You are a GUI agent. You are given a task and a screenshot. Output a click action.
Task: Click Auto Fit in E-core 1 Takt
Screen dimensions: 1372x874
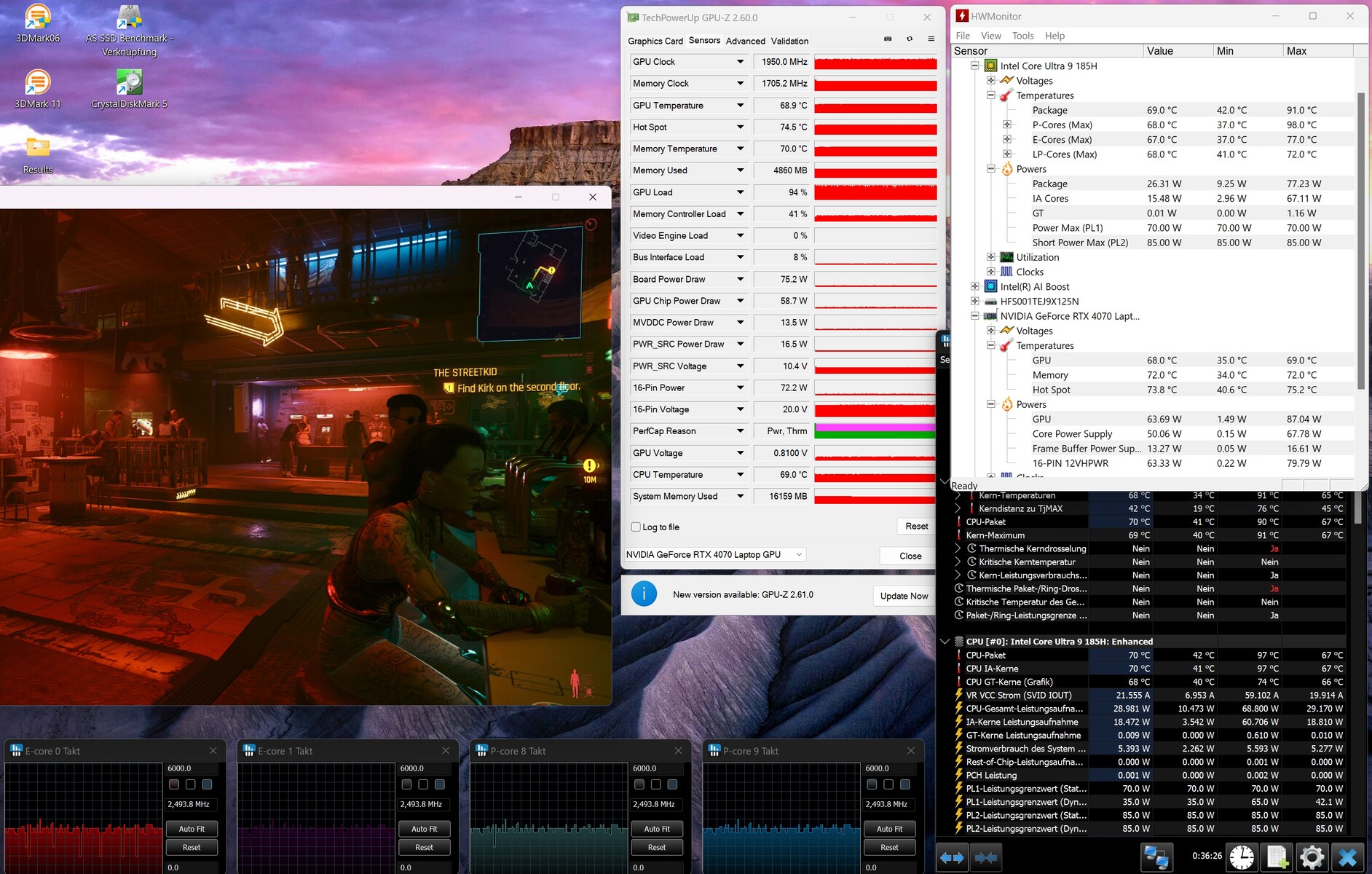pyautogui.click(x=424, y=829)
